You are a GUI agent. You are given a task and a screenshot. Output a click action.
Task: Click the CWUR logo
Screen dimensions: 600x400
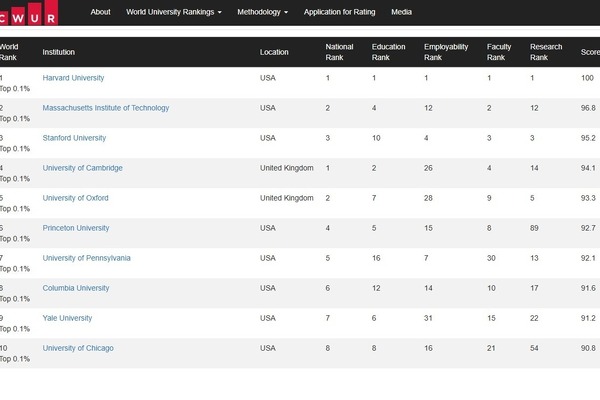click(29, 13)
